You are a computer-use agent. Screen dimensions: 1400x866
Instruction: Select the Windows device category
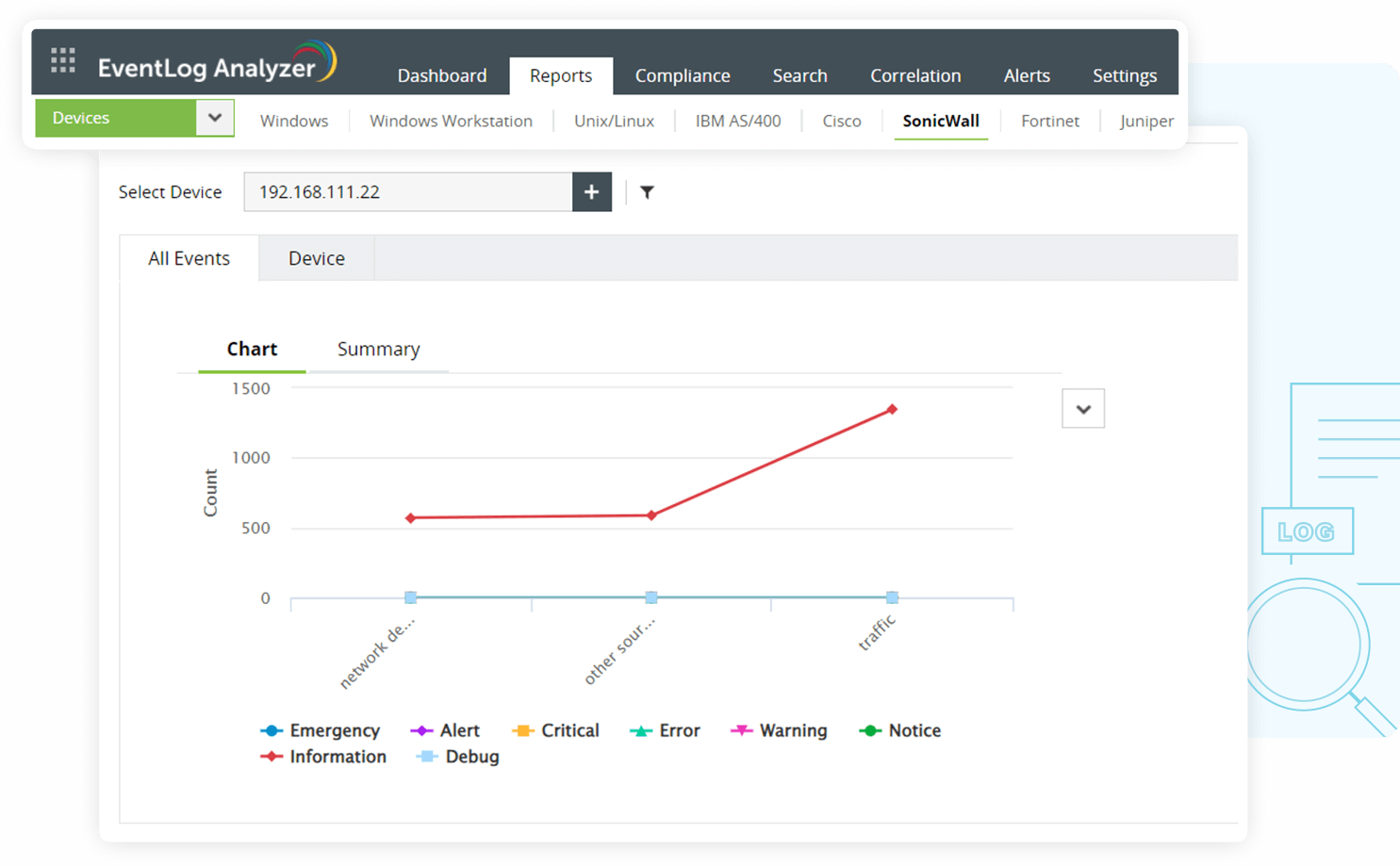tap(294, 121)
